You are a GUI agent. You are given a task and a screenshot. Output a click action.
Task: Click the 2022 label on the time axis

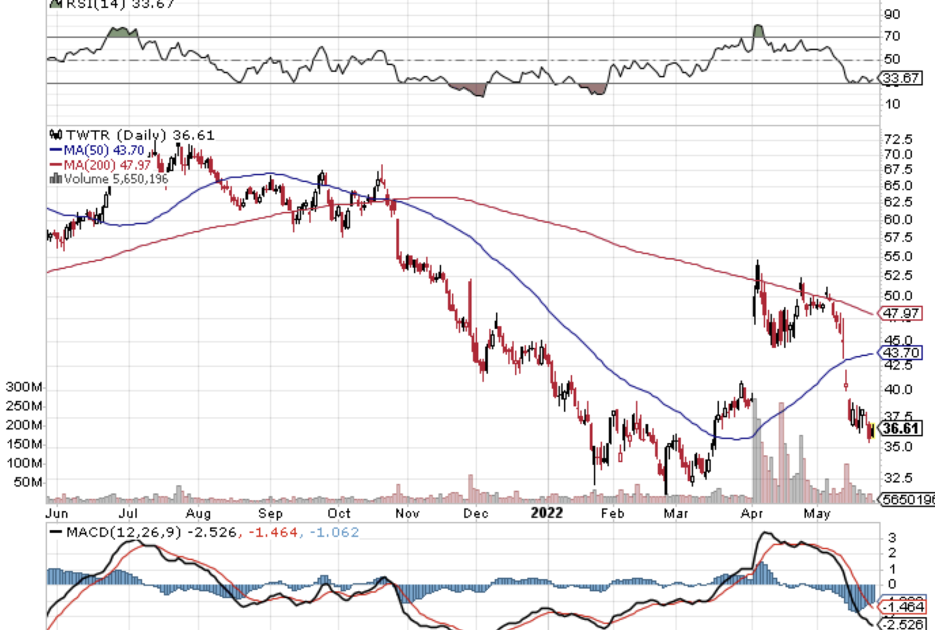click(547, 513)
